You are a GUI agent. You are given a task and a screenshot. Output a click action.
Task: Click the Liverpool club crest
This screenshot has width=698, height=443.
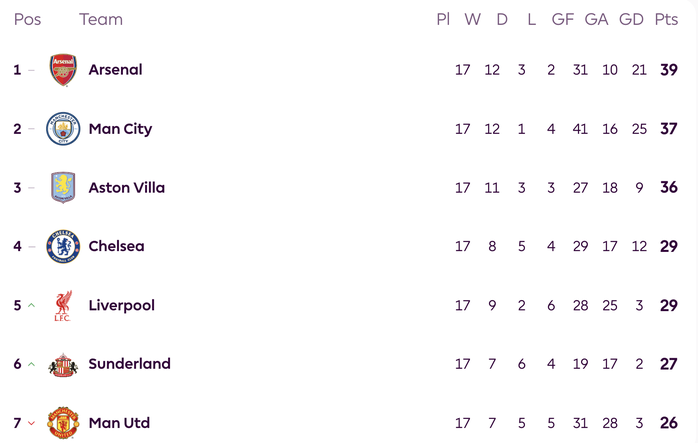pyautogui.click(x=63, y=306)
